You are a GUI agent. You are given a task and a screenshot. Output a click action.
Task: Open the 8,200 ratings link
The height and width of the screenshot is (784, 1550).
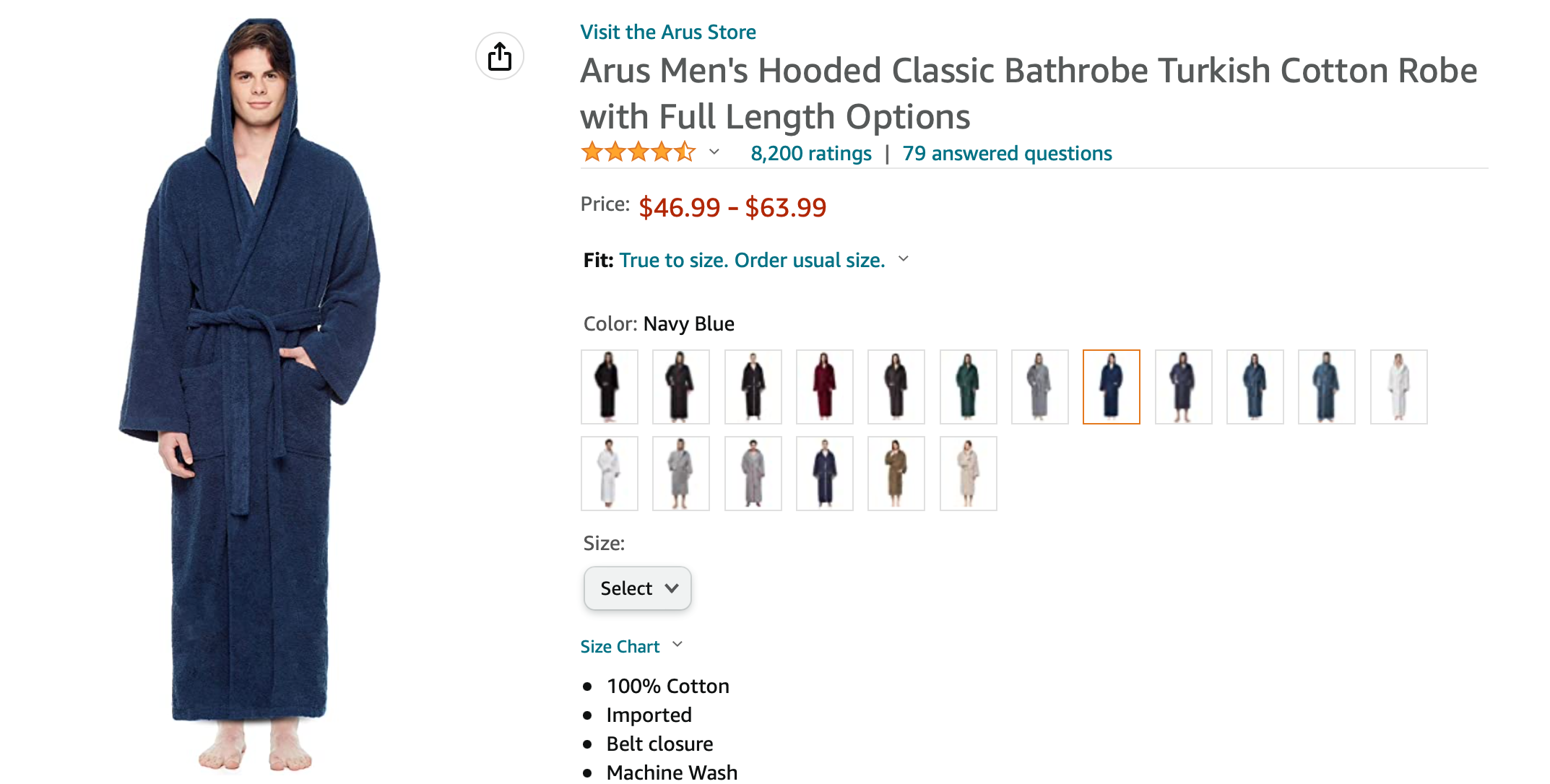click(x=811, y=153)
